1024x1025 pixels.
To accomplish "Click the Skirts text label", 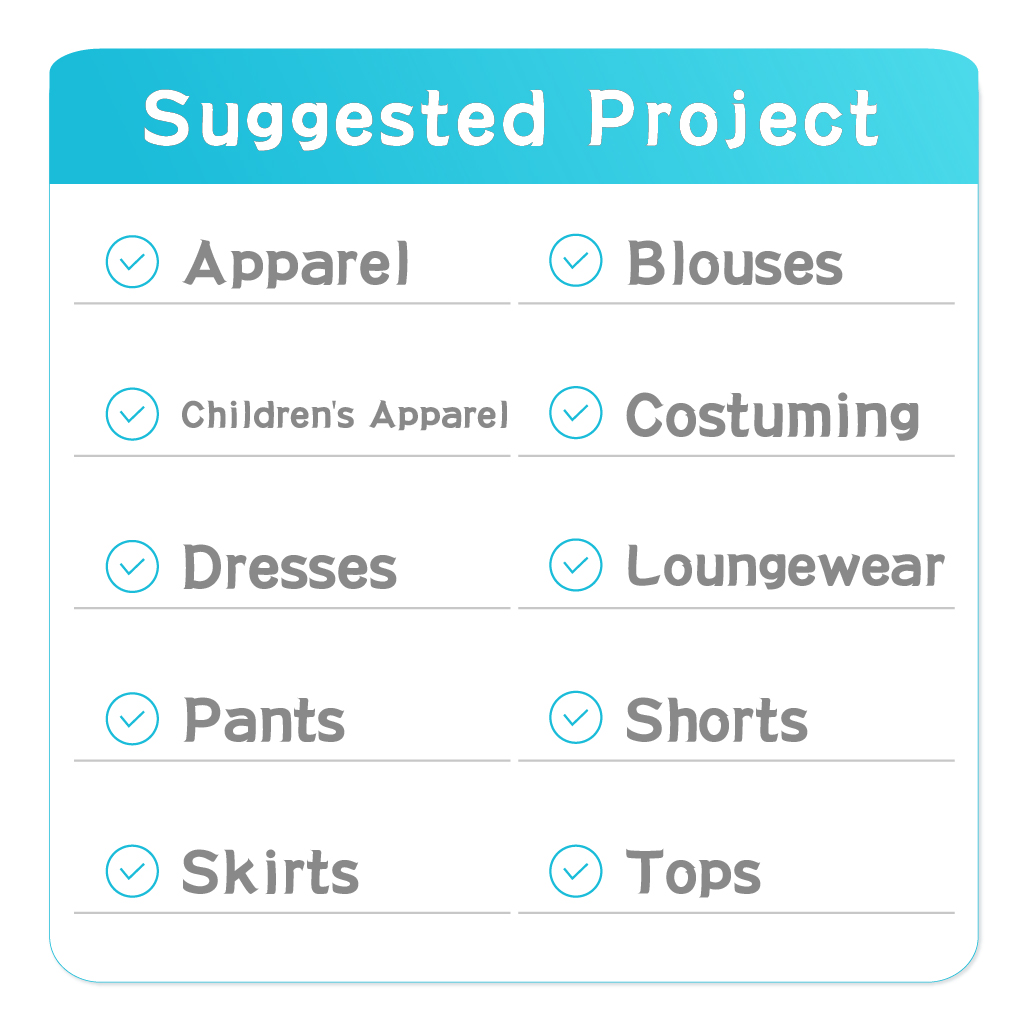I will point(270,872).
